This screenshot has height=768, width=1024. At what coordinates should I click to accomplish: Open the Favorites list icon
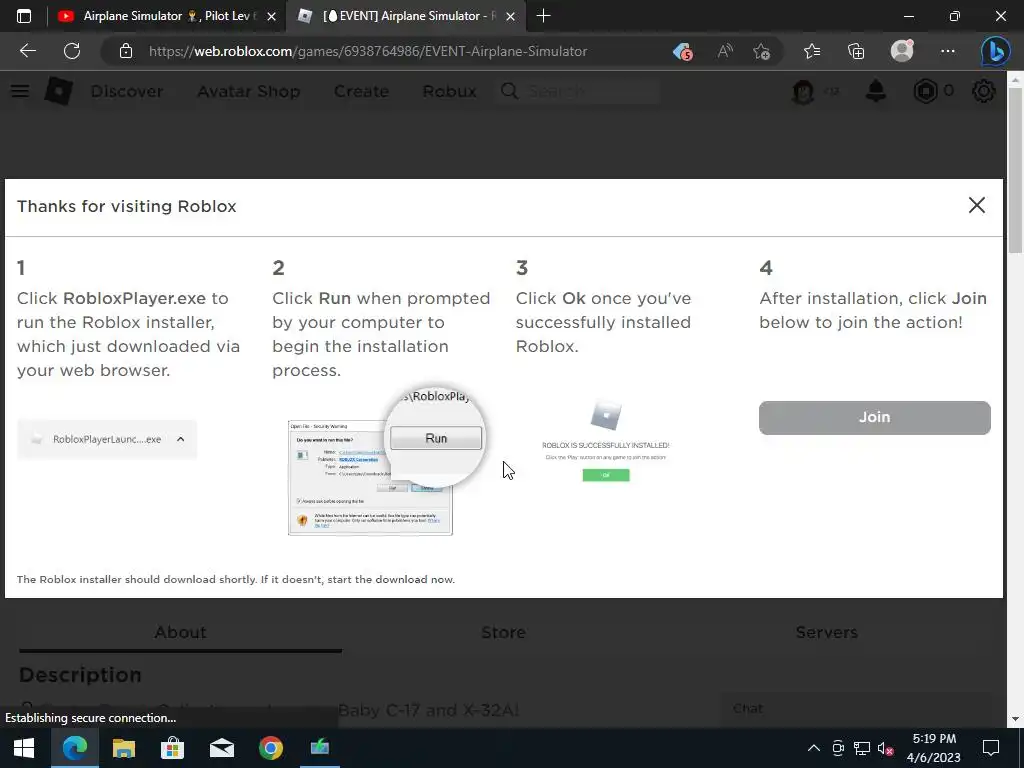812,51
